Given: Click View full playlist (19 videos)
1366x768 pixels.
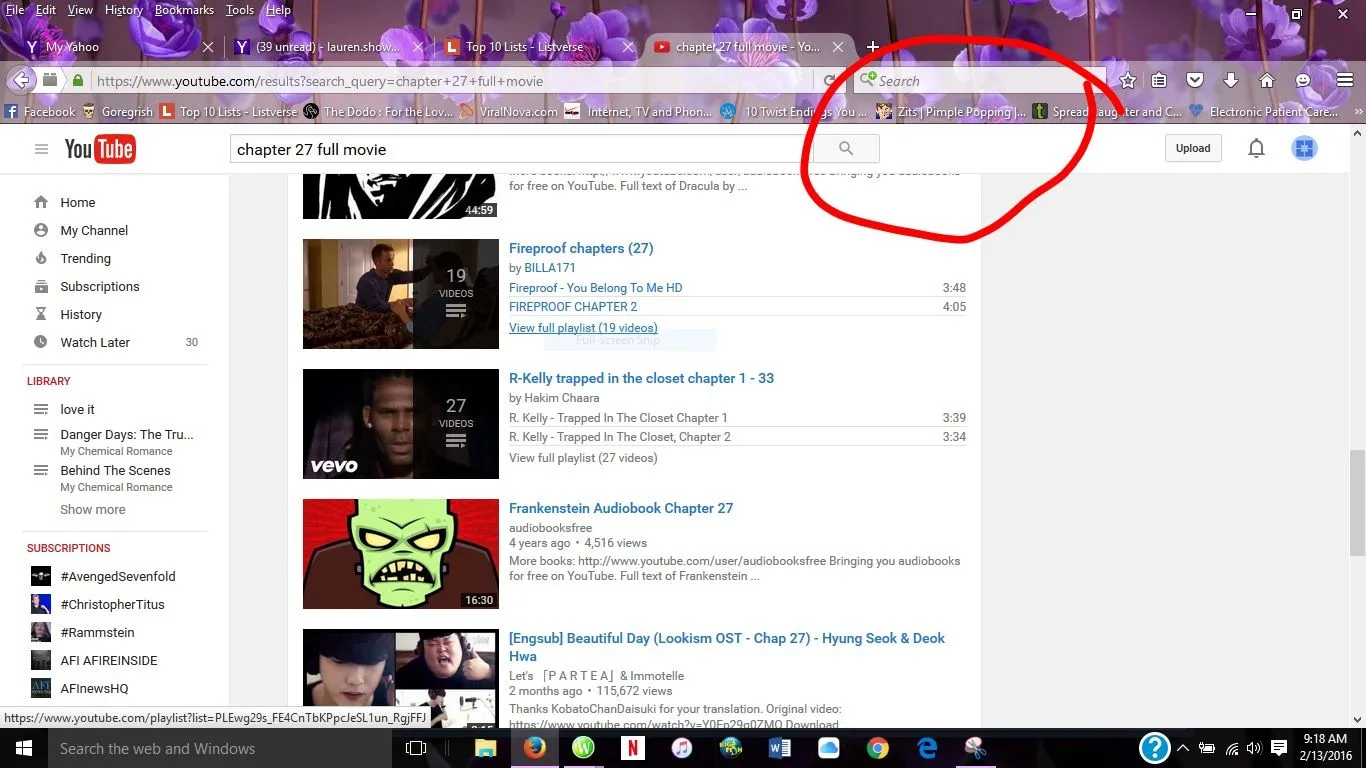Looking at the screenshot, I should click(x=583, y=328).
